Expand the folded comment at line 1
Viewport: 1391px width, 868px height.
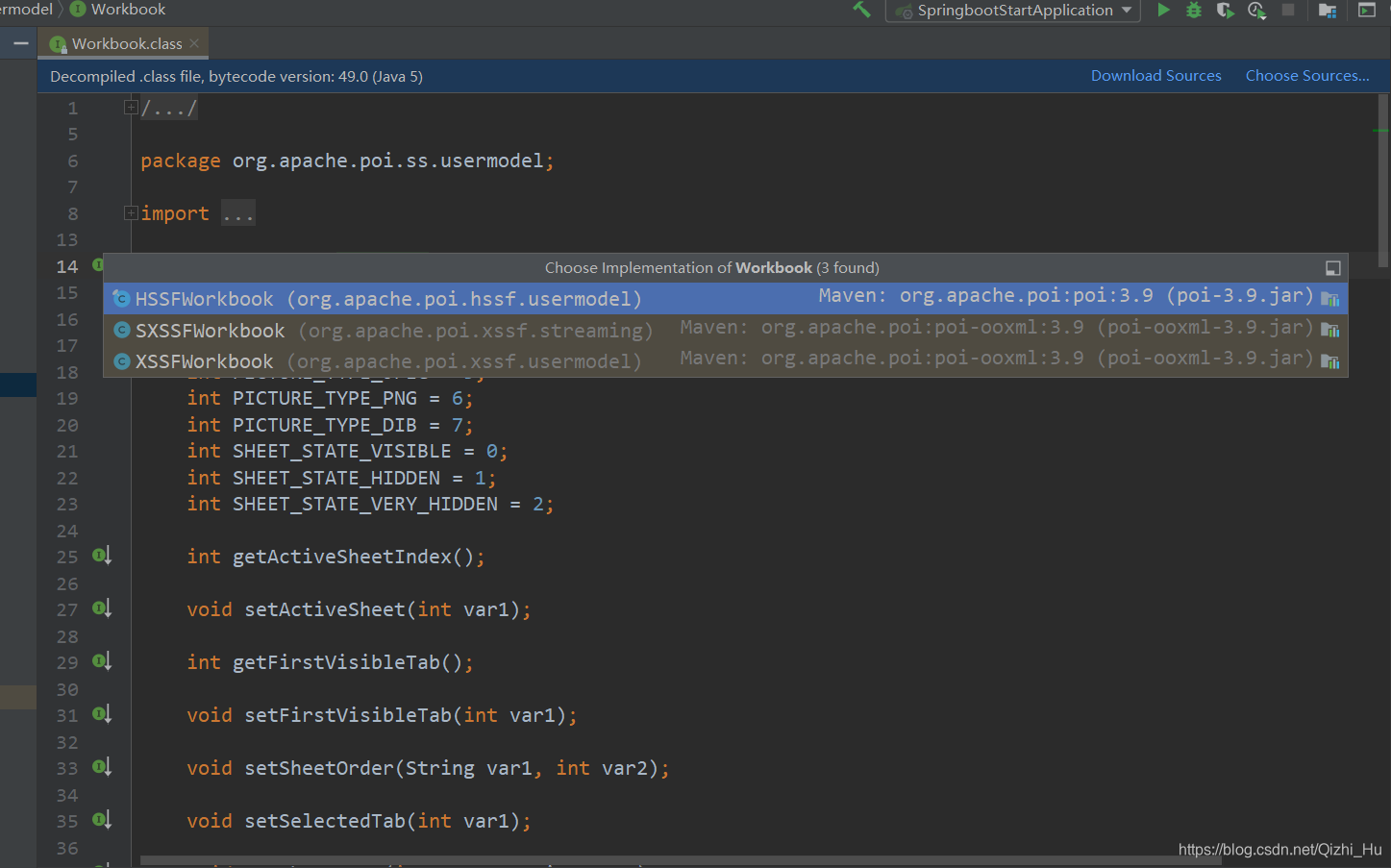(x=131, y=108)
